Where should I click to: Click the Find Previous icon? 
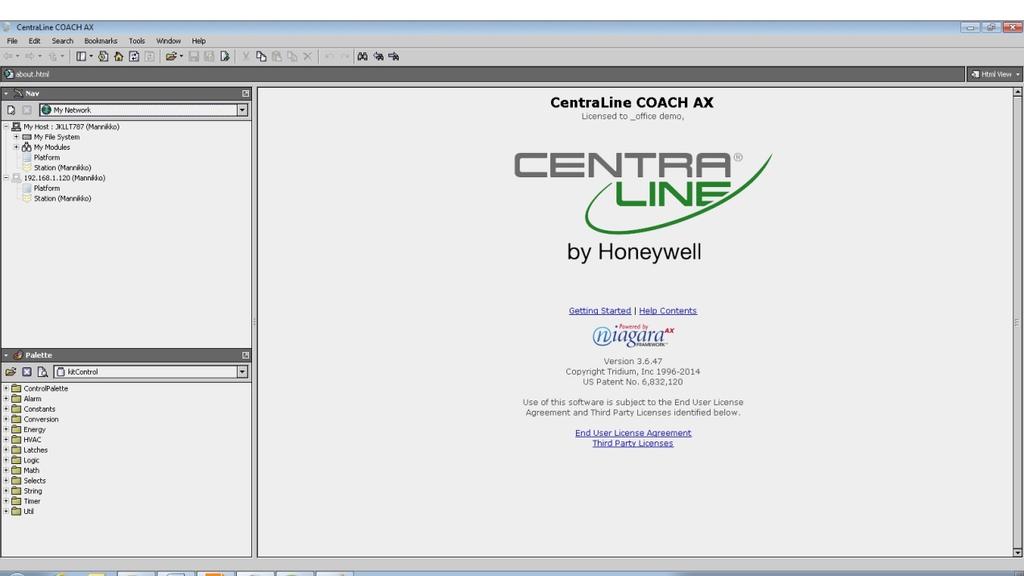(378, 57)
